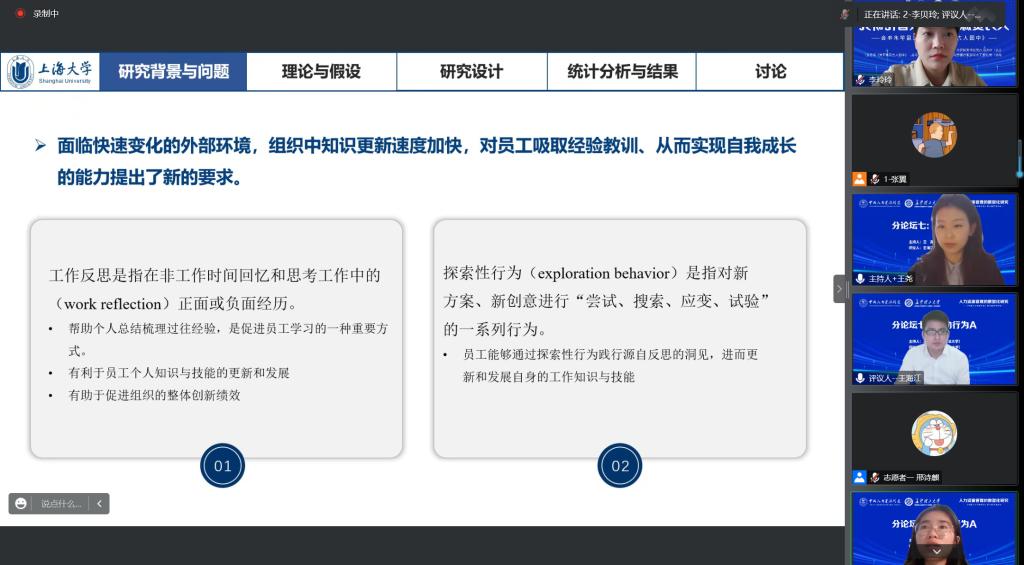Click the red recording indicator dot

[20, 13]
